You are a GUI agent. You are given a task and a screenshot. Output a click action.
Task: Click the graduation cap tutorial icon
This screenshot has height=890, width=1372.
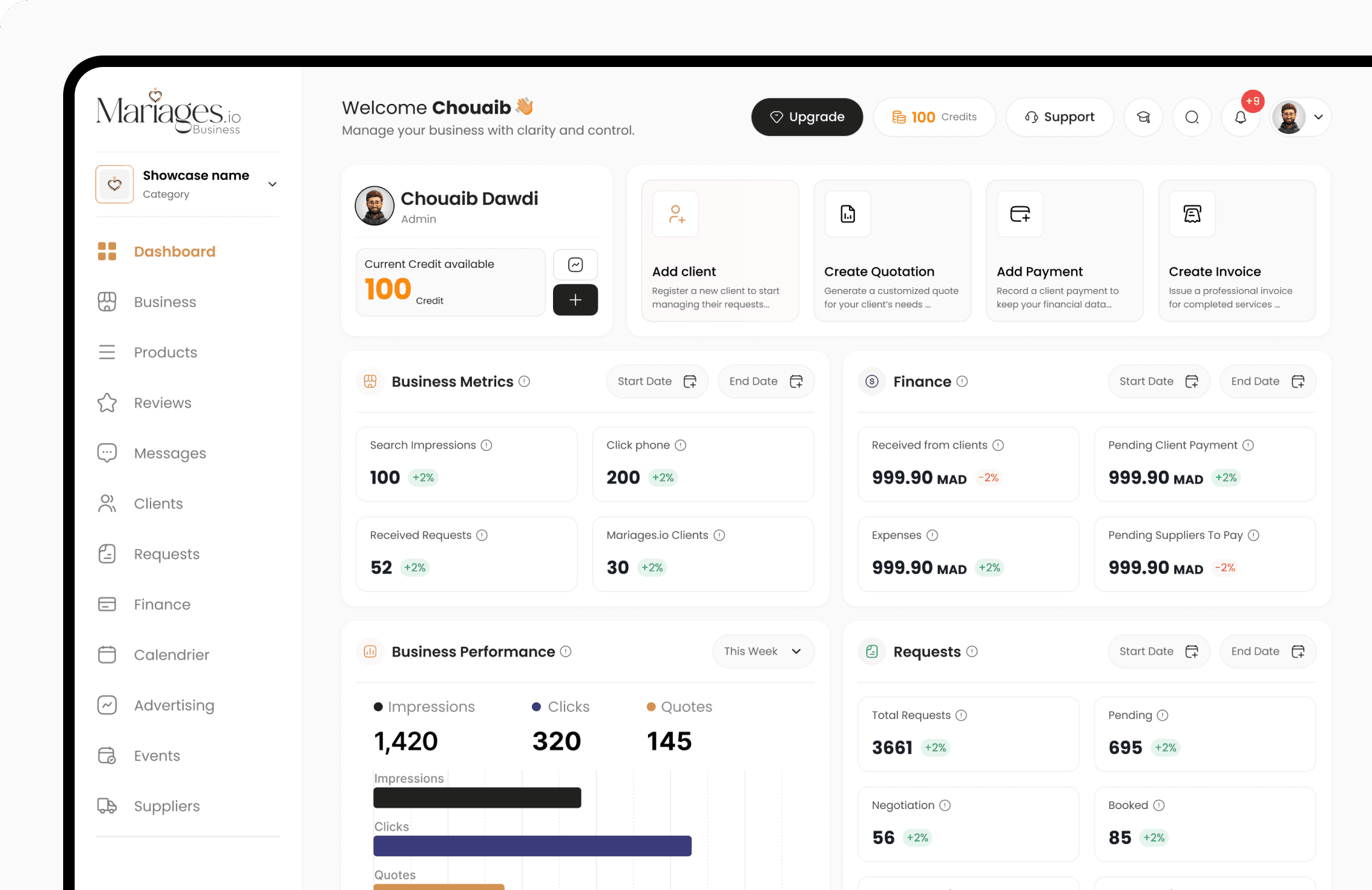pos(1143,117)
